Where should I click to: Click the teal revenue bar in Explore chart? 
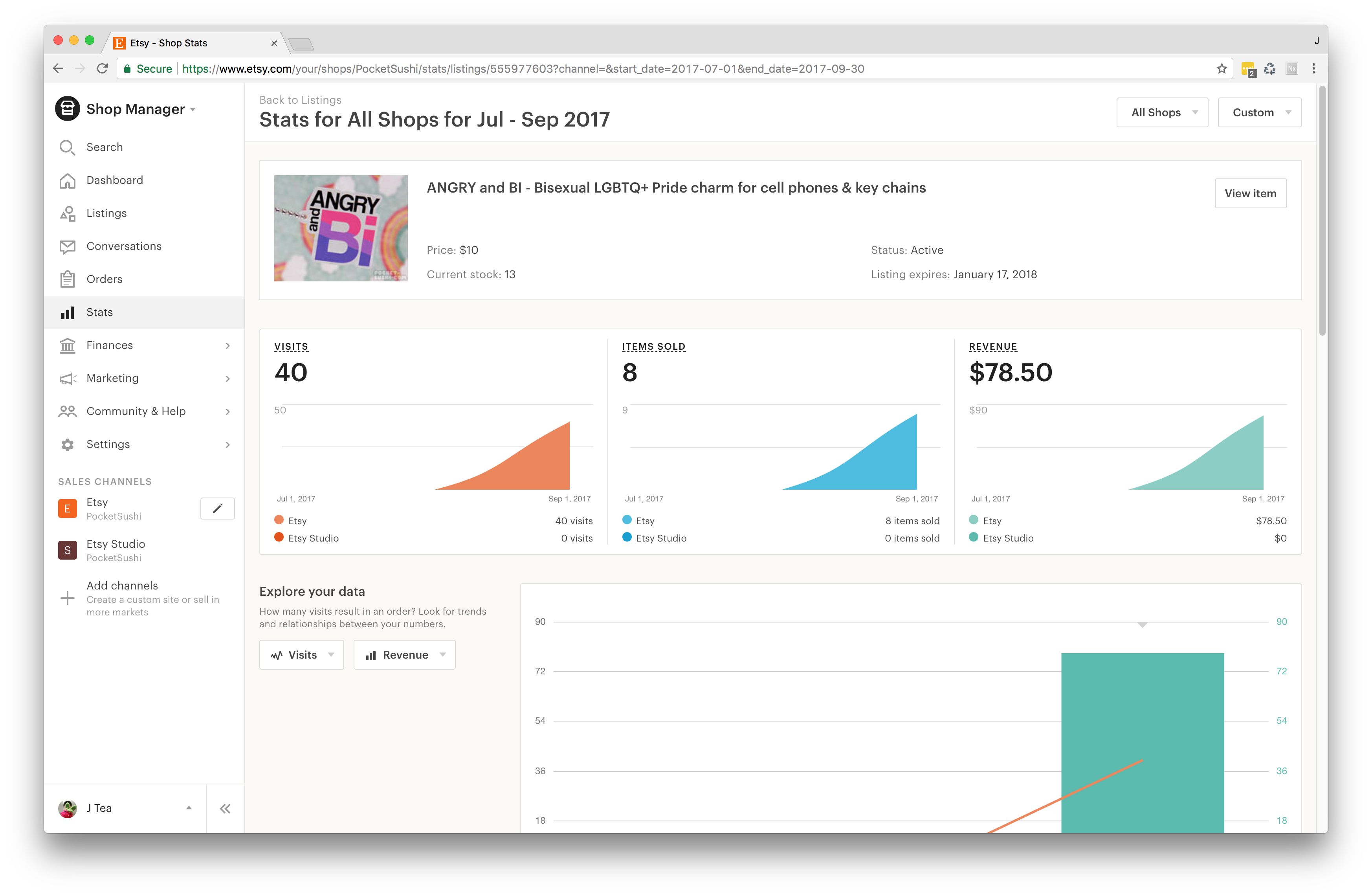coord(1143,743)
